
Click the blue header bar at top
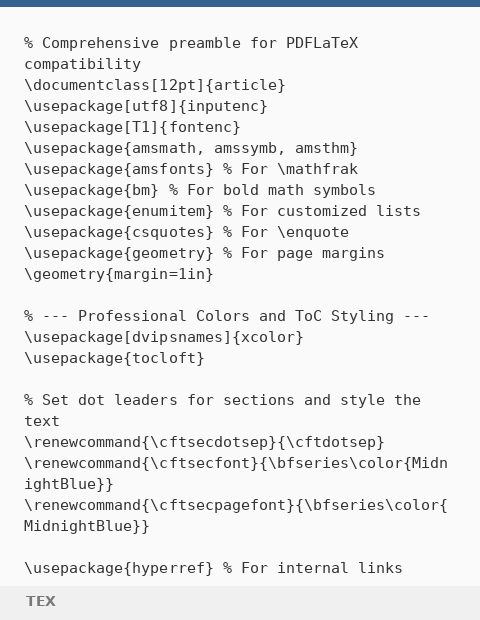click(240, 3)
